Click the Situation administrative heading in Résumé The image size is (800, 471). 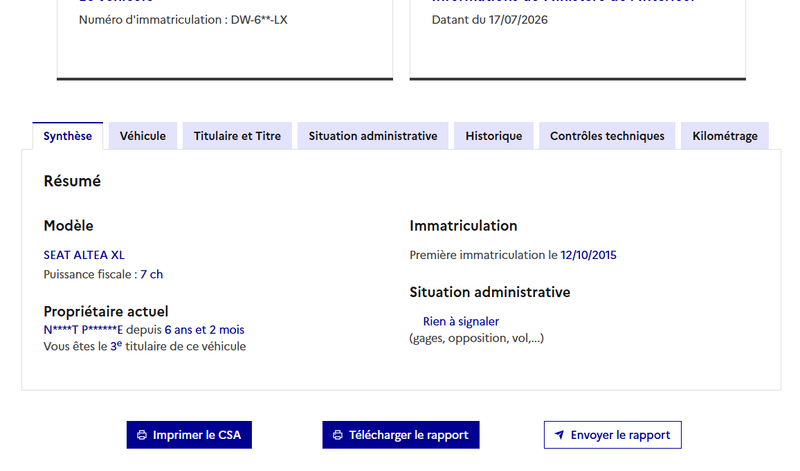(x=490, y=292)
